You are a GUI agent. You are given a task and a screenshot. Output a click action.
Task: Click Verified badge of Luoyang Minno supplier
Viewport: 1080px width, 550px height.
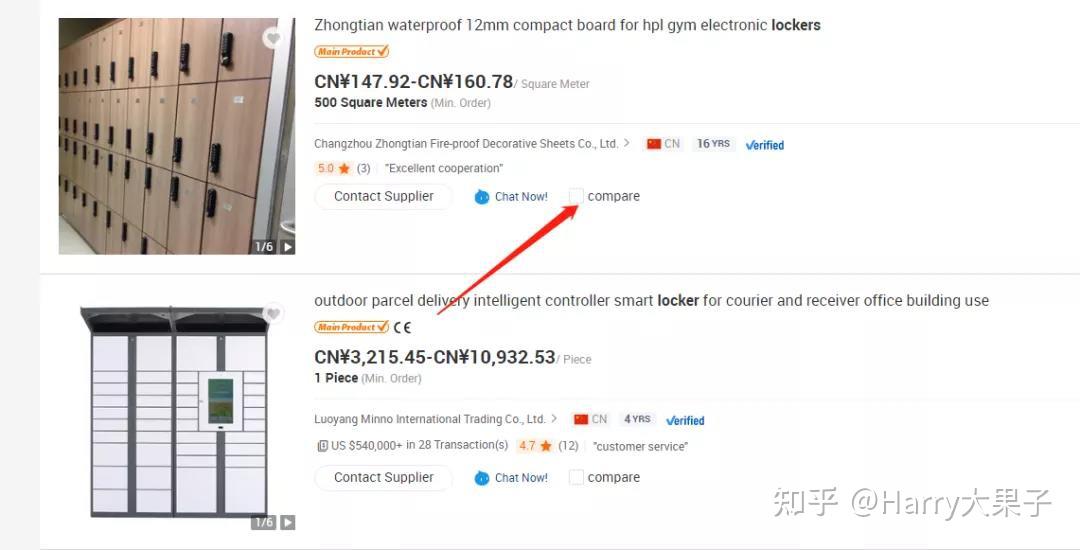(x=685, y=420)
